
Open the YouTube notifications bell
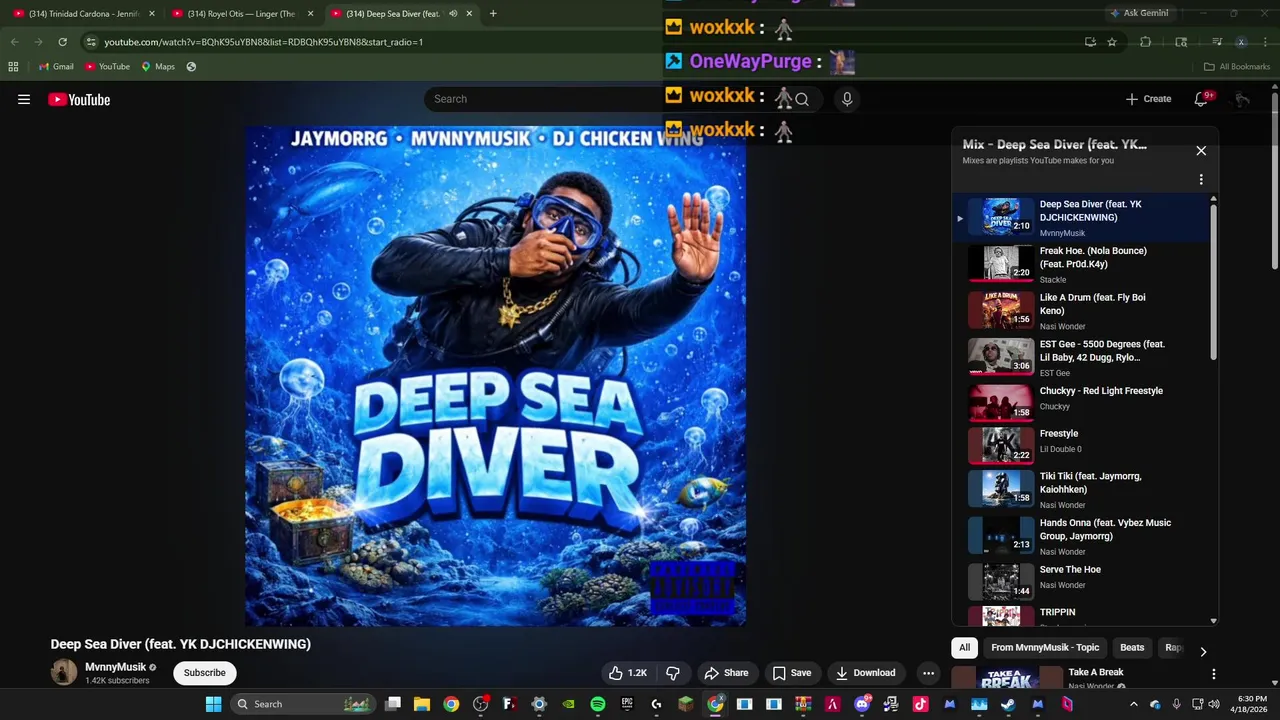pyautogui.click(x=1202, y=99)
